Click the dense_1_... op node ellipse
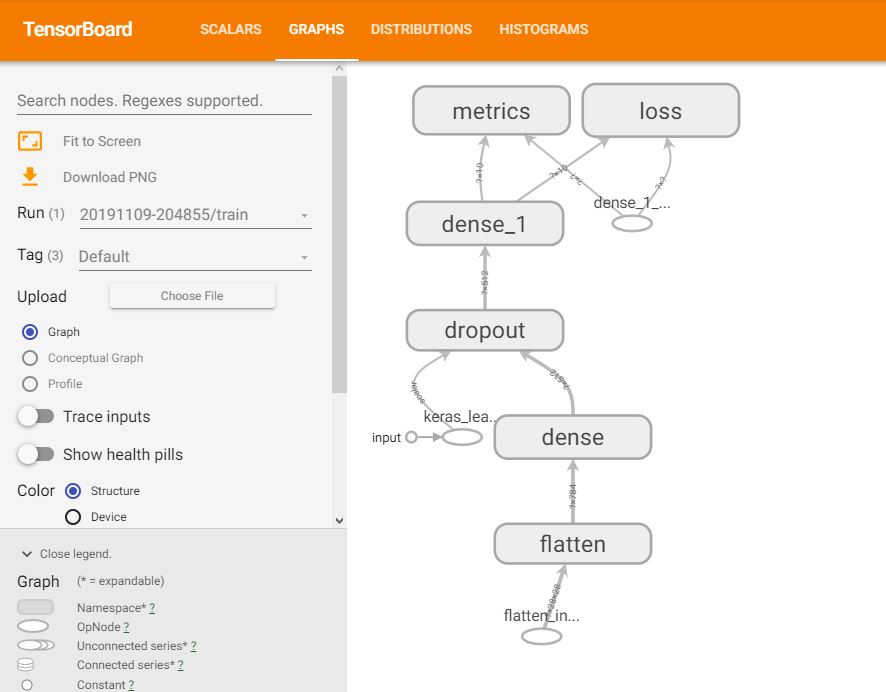The height and width of the screenshot is (692, 886). point(632,223)
